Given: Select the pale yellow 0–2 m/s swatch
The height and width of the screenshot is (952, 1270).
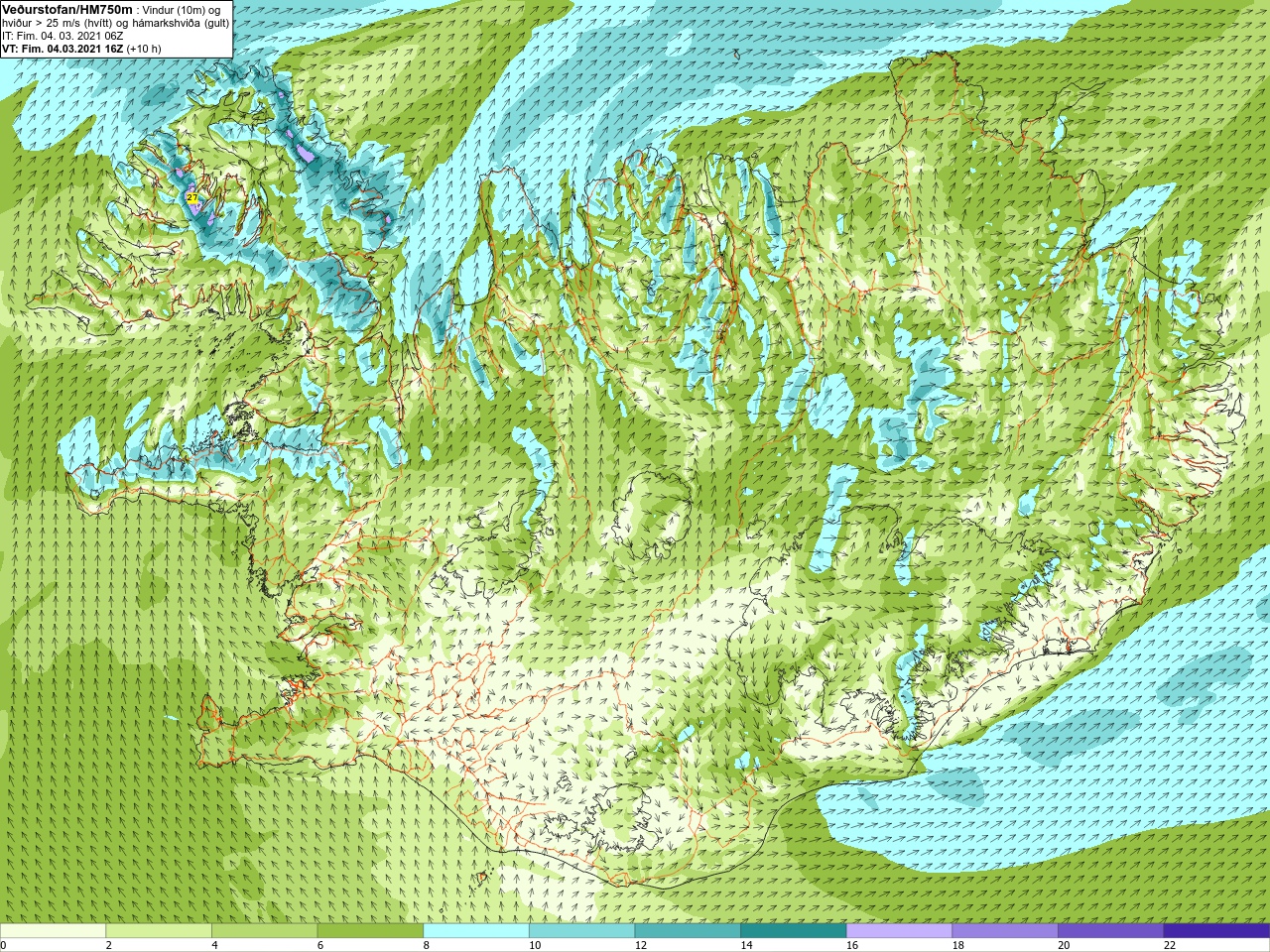Looking at the screenshot, I should coord(53,930).
